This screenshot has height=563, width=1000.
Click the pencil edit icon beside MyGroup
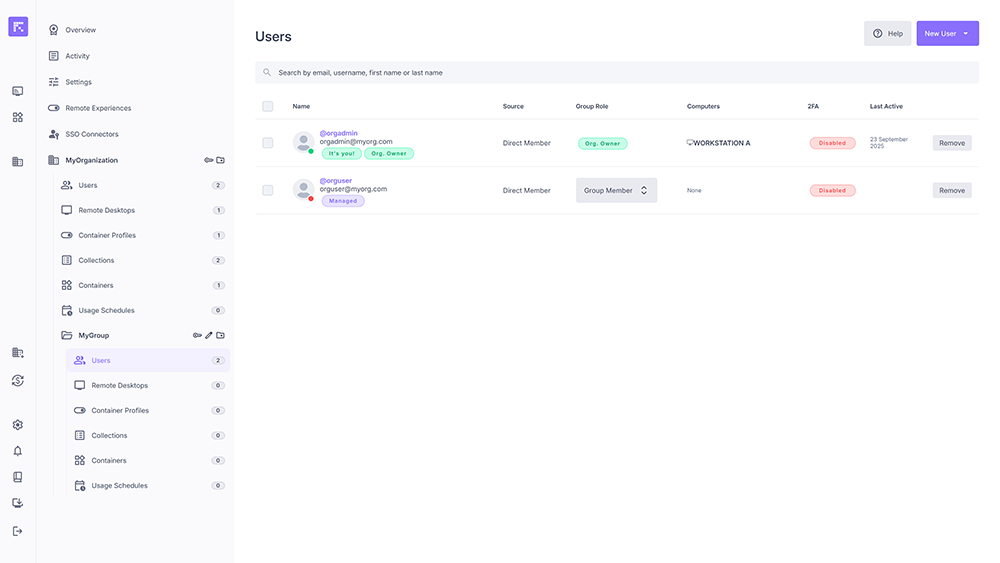[x=209, y=335]
